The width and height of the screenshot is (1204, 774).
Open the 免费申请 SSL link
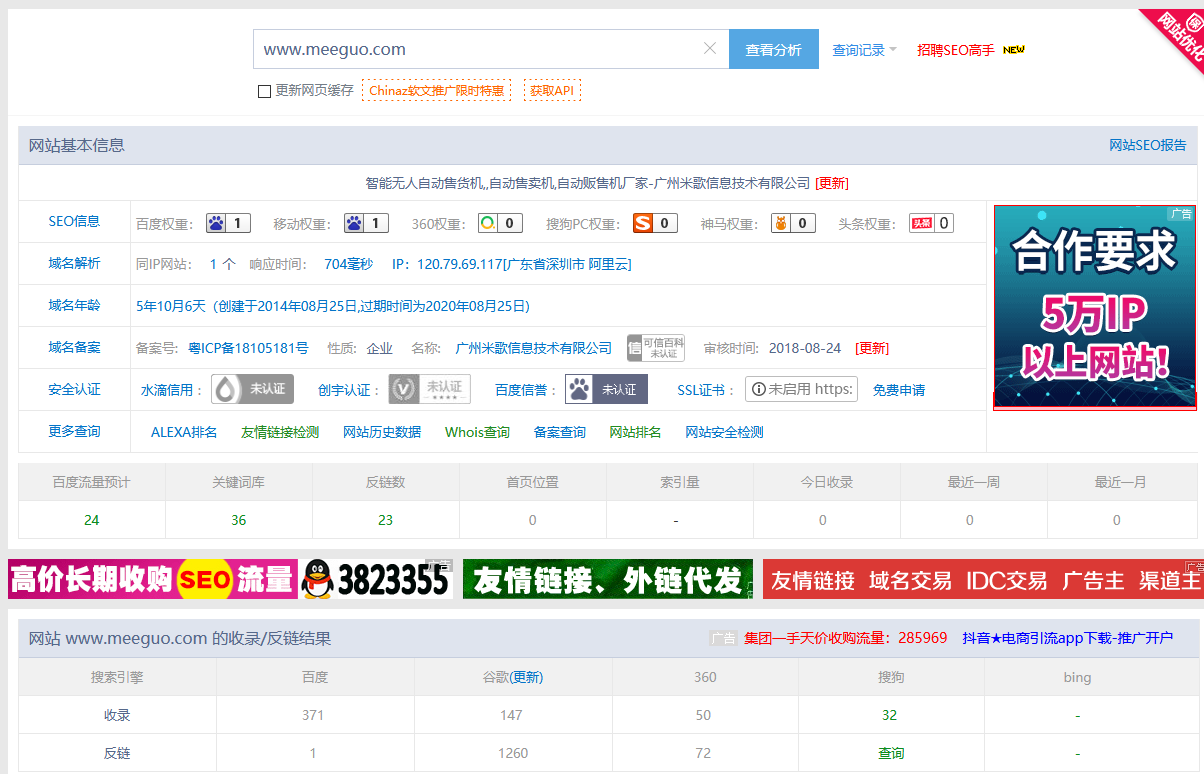pyautogui.click(x=899, y=390)
